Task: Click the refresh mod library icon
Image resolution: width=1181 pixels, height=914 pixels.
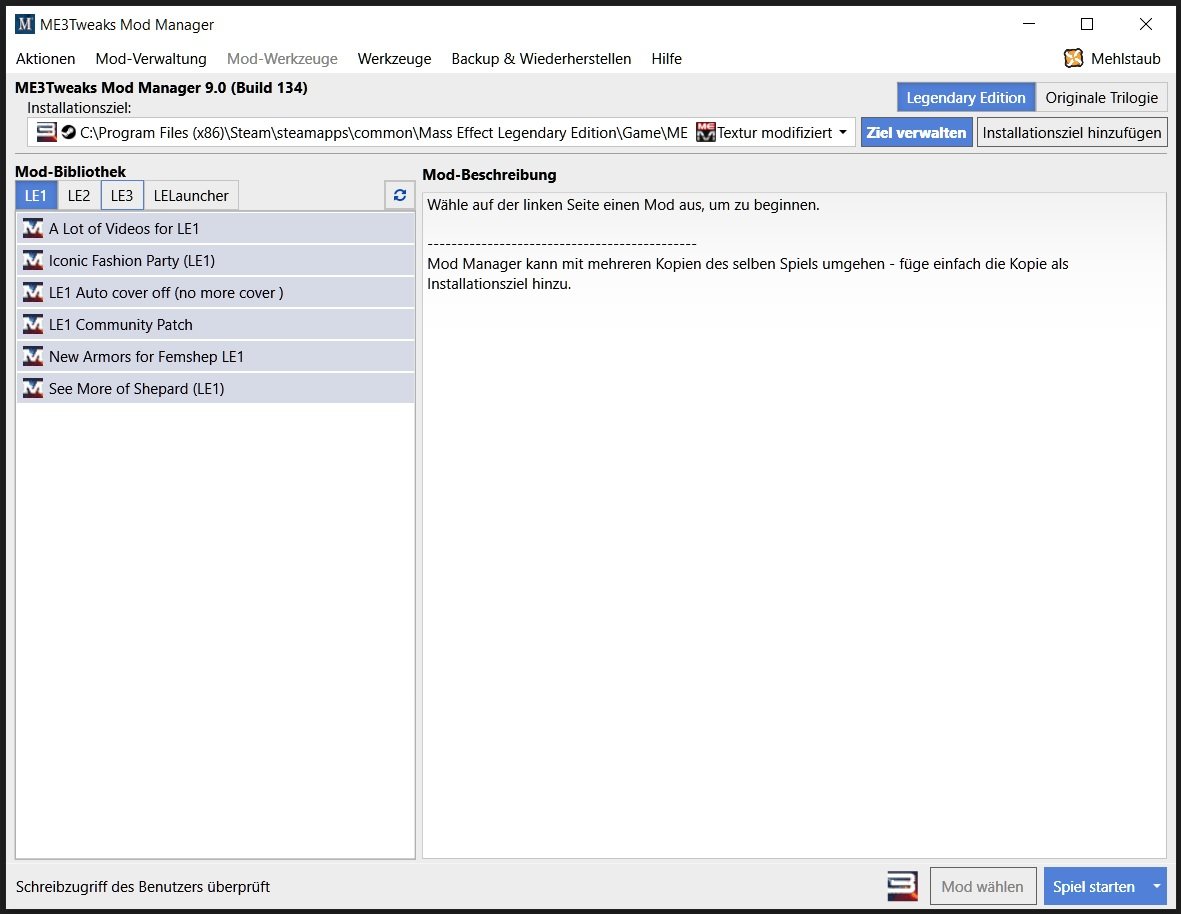Action: (x=399, y=196)
